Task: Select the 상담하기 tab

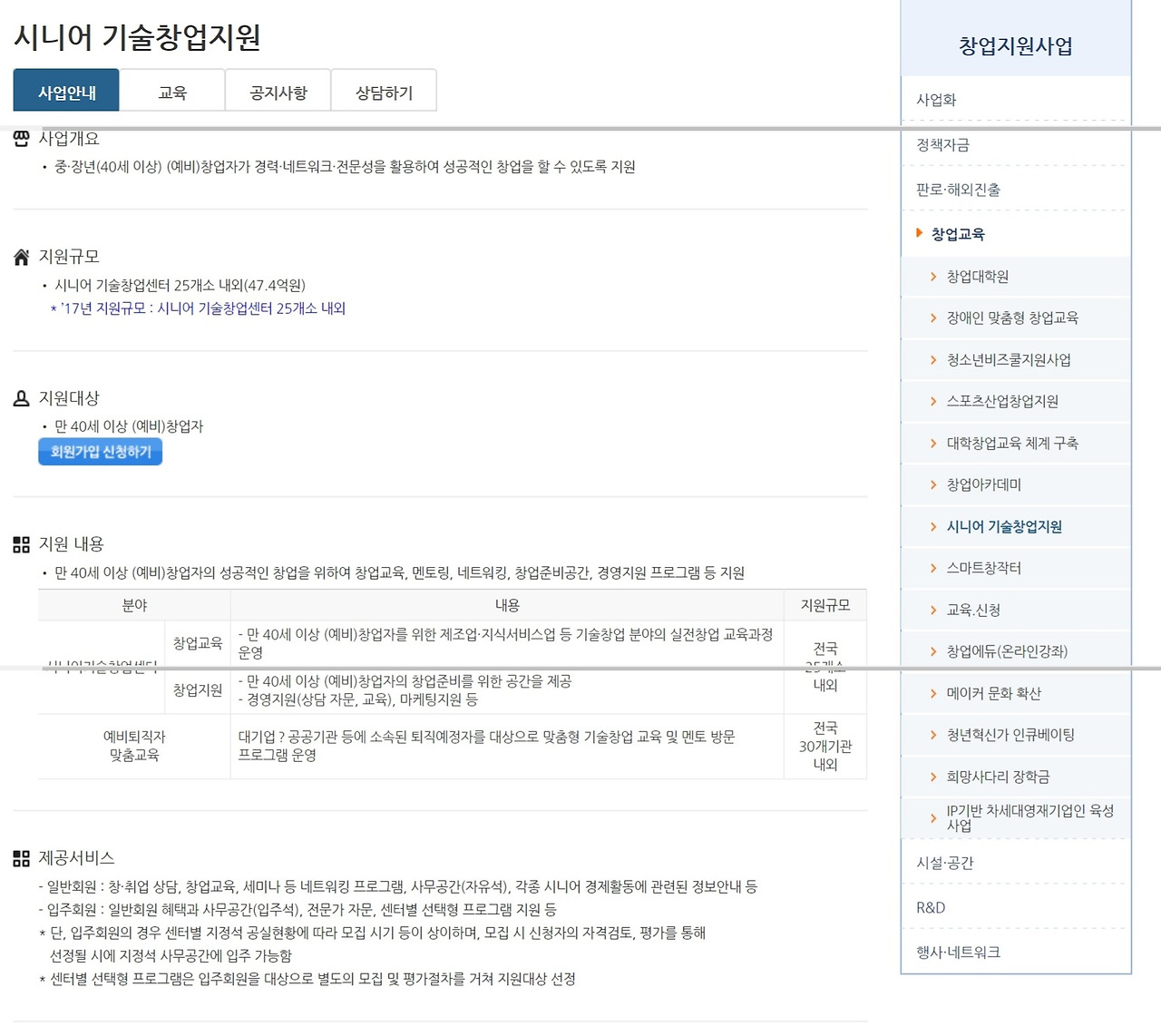Action: click(x=384, y=90)
